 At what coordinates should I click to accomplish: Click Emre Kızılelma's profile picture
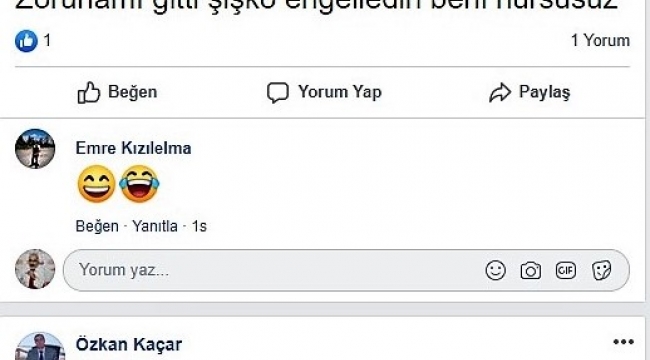[35, 149]
